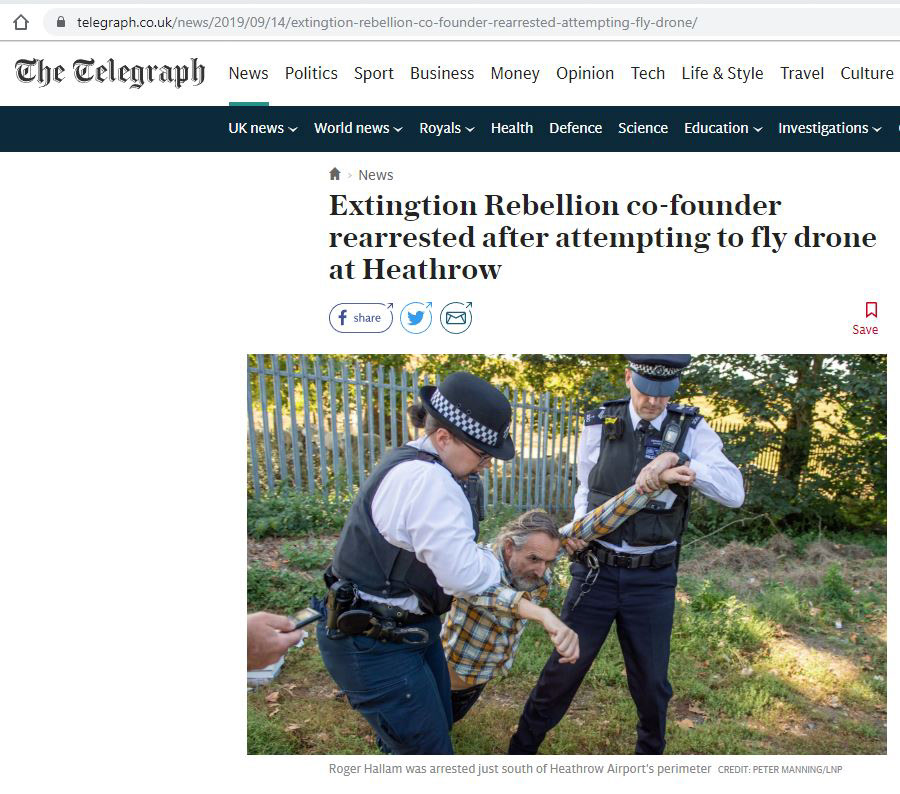Open the Roger Hallam arrest photo
The image size is (900, 794).
567,554
